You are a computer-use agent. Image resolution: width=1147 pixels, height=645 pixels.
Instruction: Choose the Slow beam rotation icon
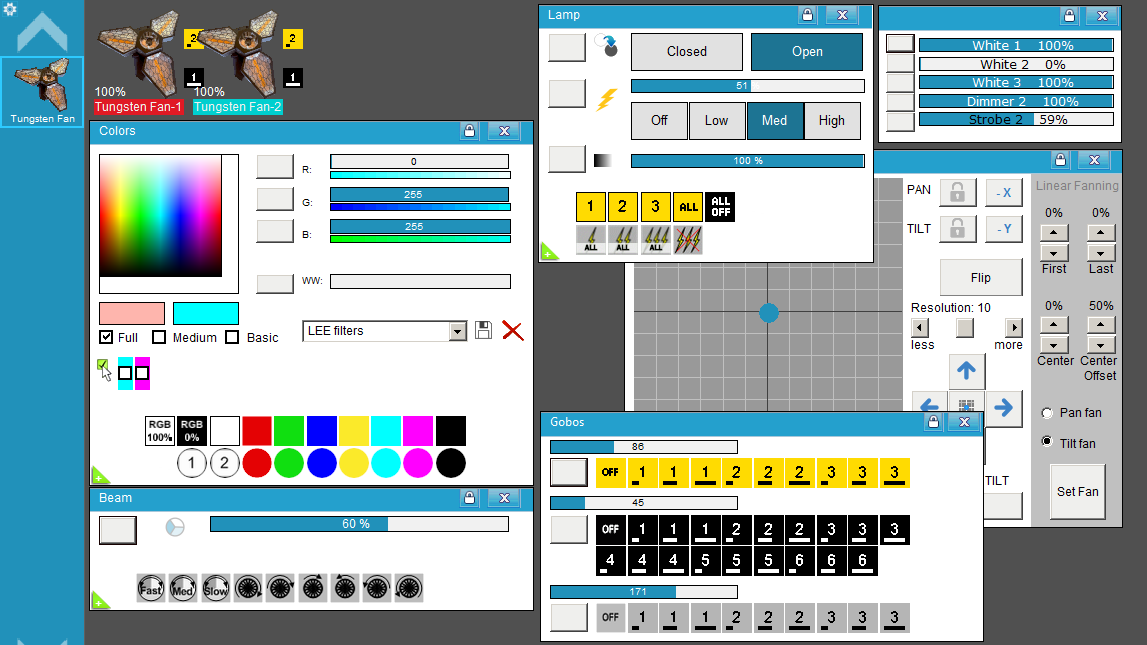pos(215,588)
